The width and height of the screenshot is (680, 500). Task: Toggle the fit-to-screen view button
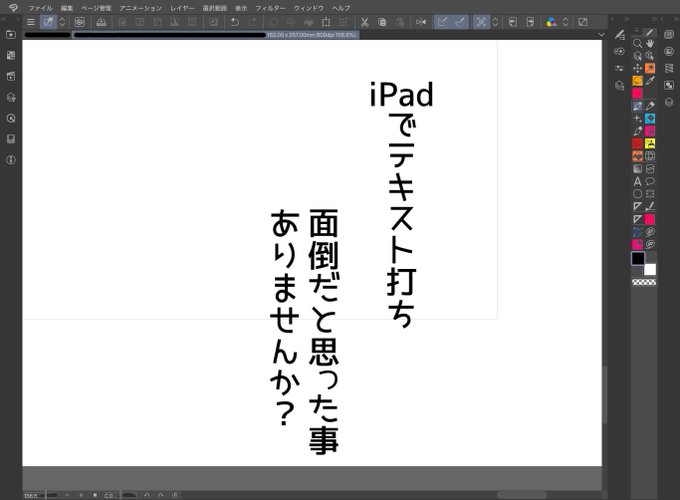(481, 22)
